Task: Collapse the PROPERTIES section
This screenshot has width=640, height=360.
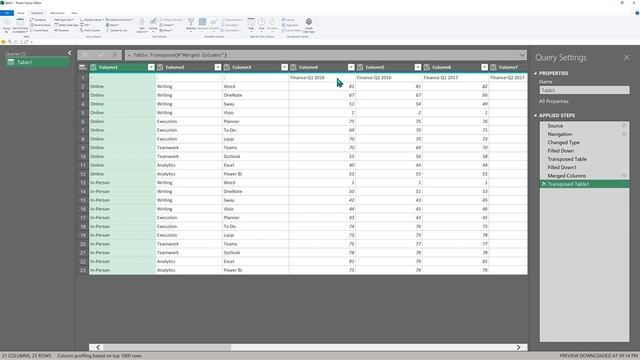Action: [536, 73]
